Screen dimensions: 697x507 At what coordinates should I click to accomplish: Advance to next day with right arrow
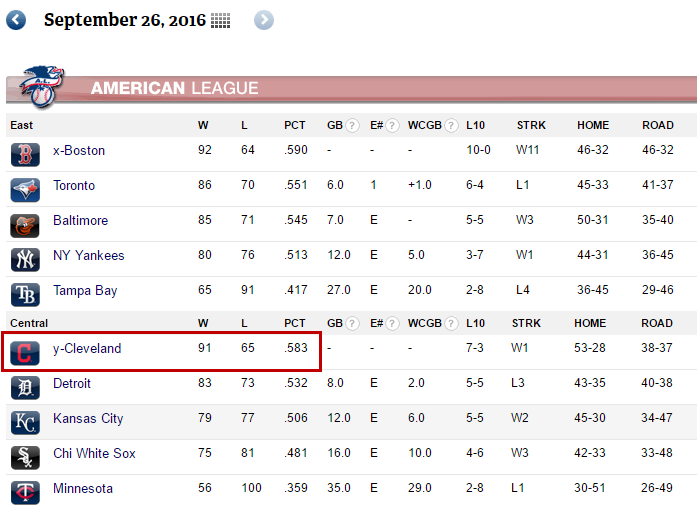[x=264, y=20]
